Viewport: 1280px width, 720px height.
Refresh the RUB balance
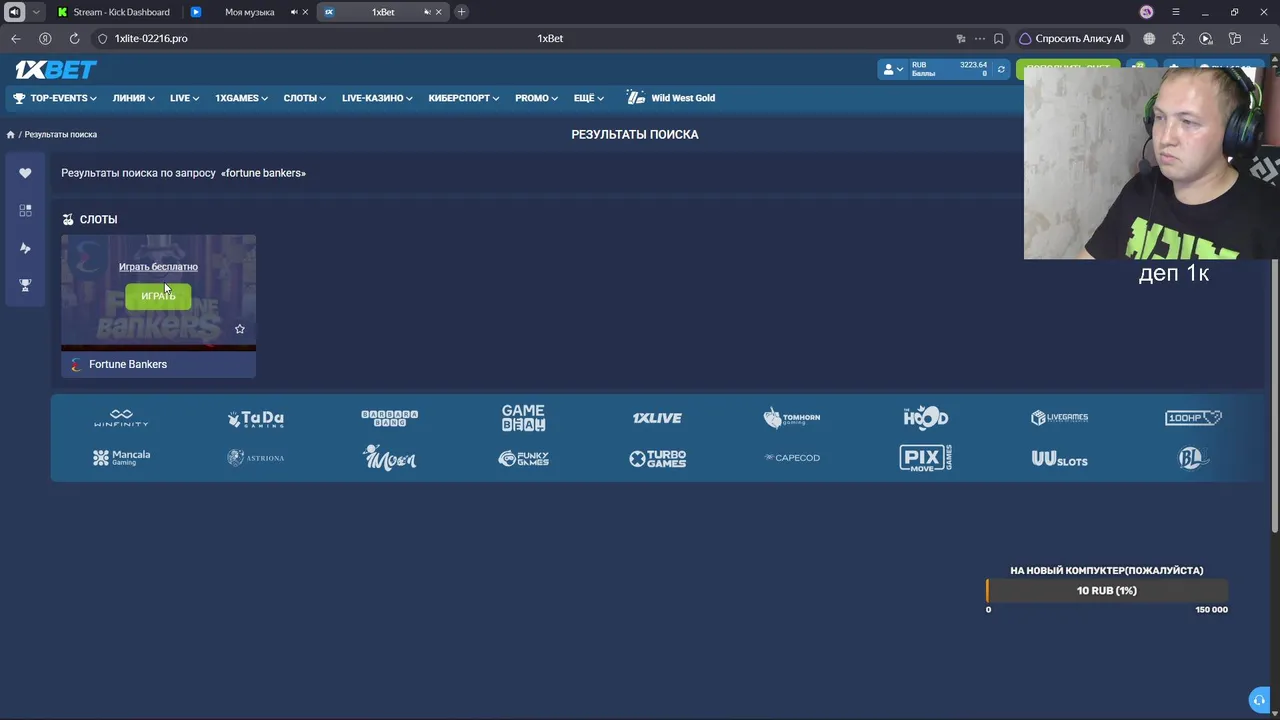tap(1001, 69)
